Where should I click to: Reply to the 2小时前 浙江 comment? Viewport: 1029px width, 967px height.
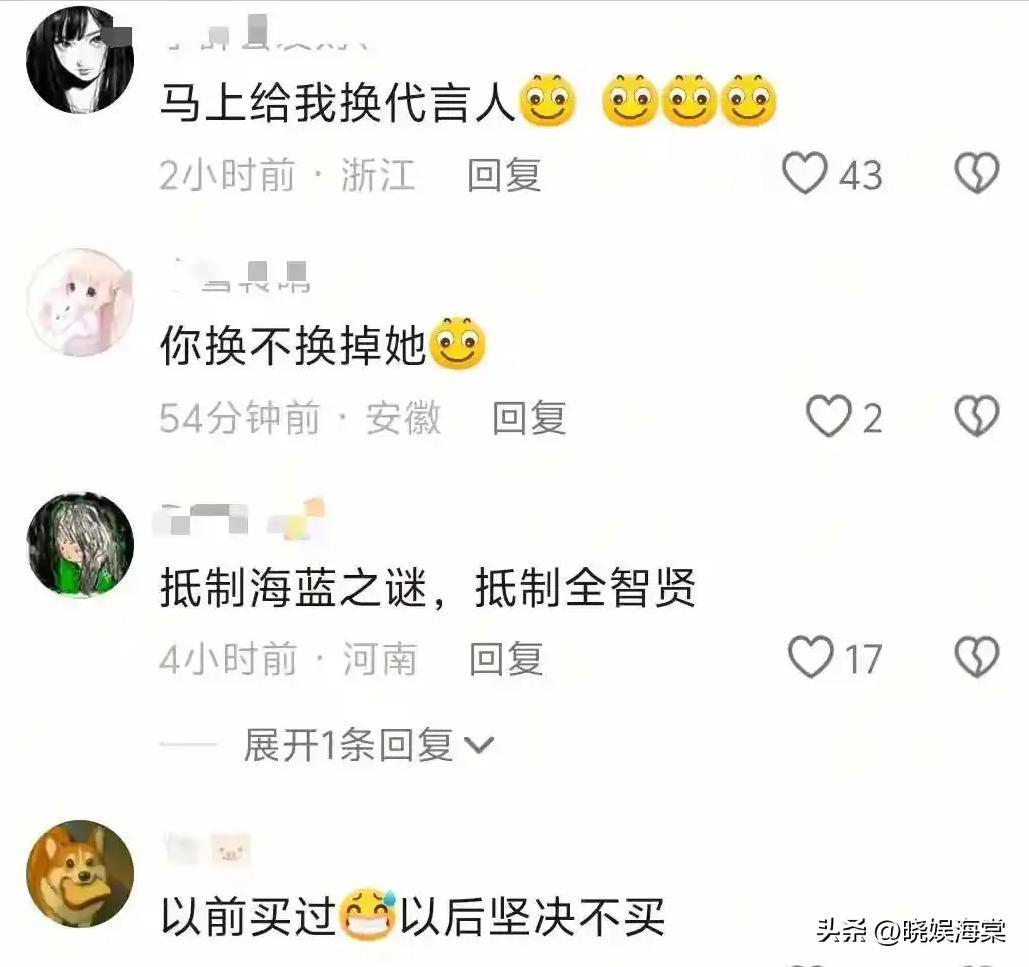click(x=504, y=175)
